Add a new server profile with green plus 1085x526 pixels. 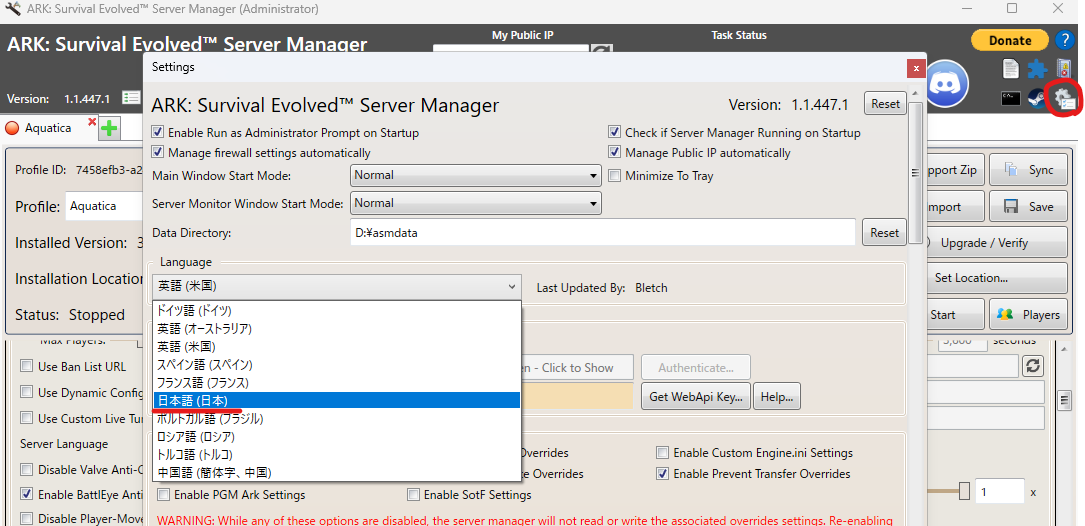pyautogui.click(x=109, y=128)
